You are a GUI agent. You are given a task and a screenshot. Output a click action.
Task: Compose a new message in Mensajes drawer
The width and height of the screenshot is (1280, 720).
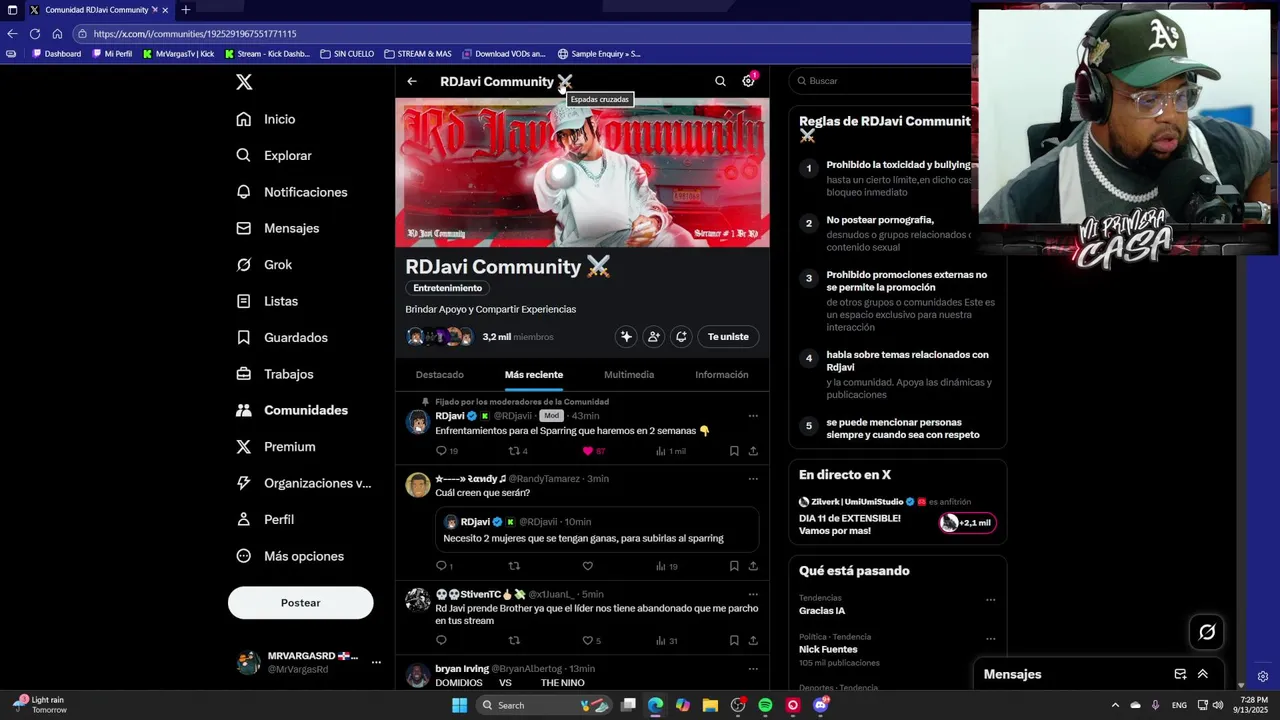point(1180,674)
